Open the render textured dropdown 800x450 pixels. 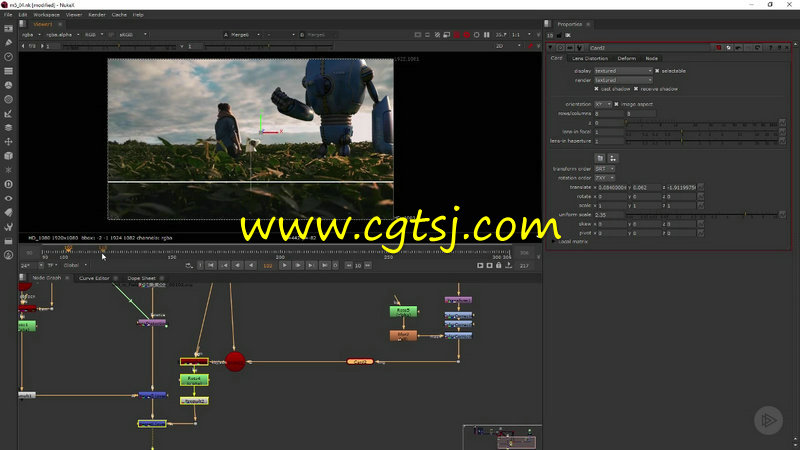click(x=623, y=80)
